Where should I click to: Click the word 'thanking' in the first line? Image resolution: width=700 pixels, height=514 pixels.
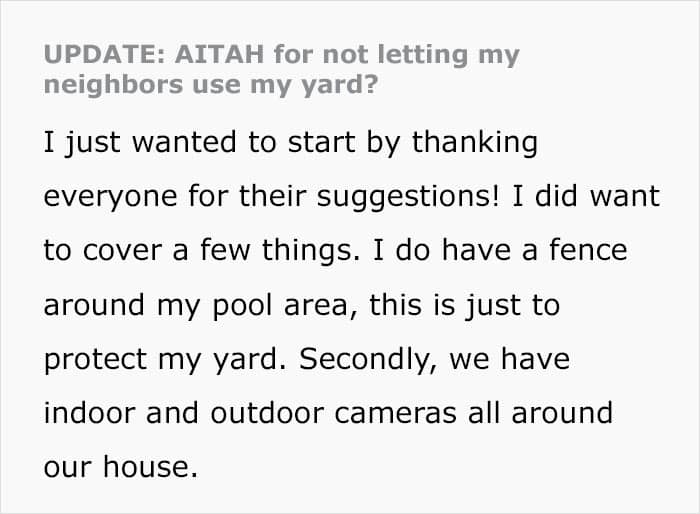click(474, 143)
